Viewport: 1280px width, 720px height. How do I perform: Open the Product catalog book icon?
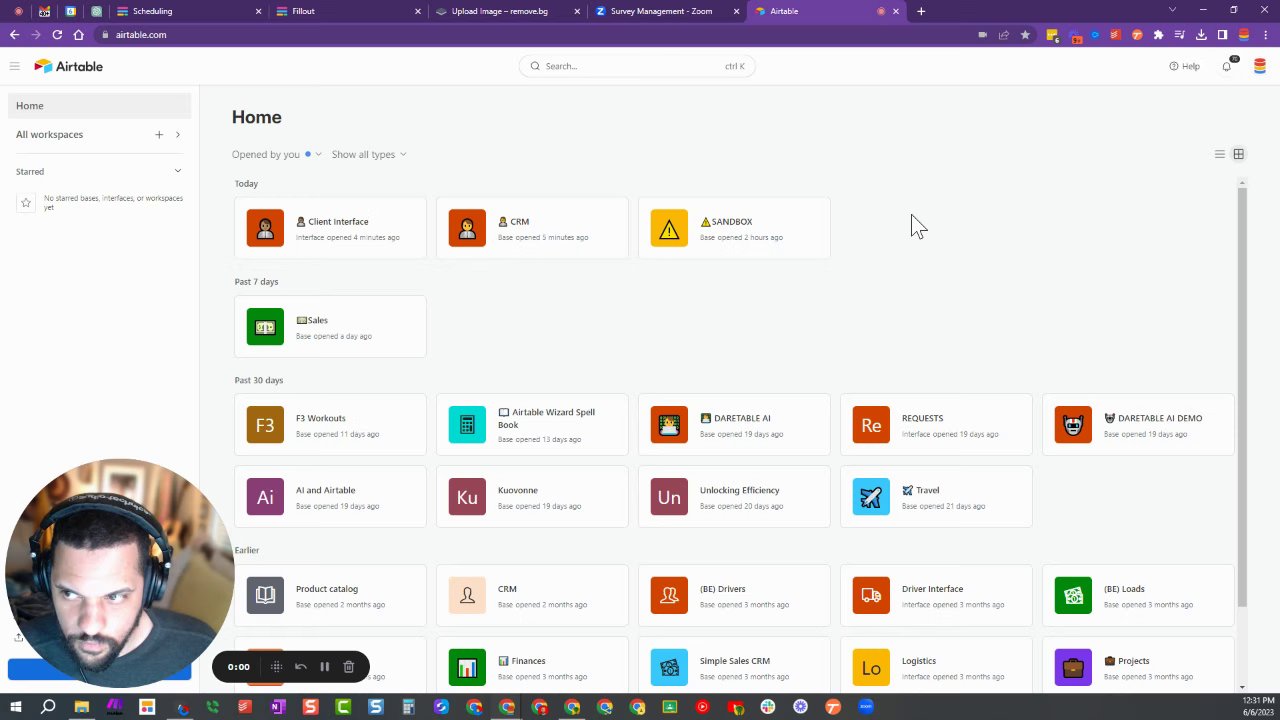265,596
